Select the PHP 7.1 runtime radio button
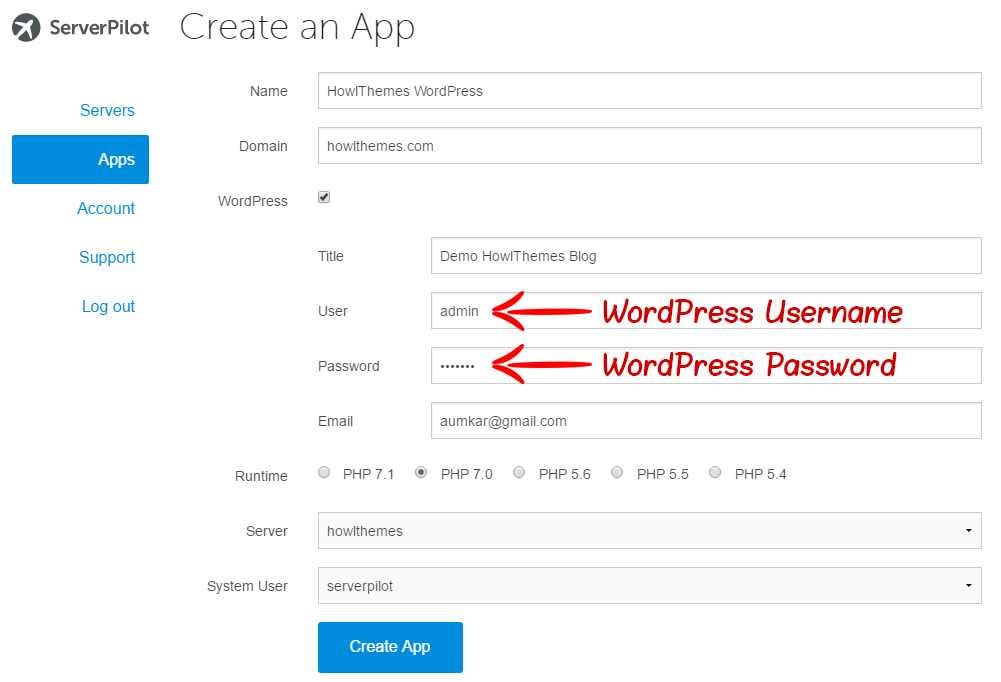The image size is (1001, 682). (324, 473)
